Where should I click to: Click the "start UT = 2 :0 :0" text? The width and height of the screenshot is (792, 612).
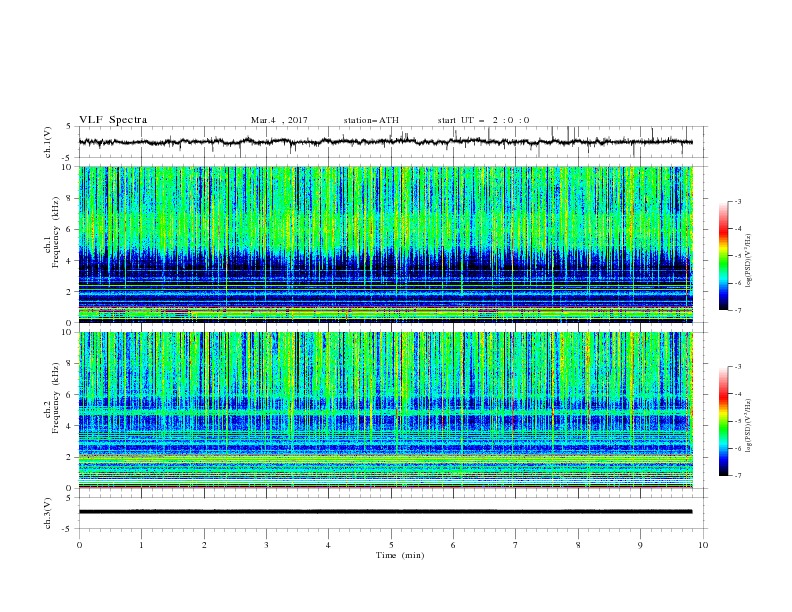[483, 120]
